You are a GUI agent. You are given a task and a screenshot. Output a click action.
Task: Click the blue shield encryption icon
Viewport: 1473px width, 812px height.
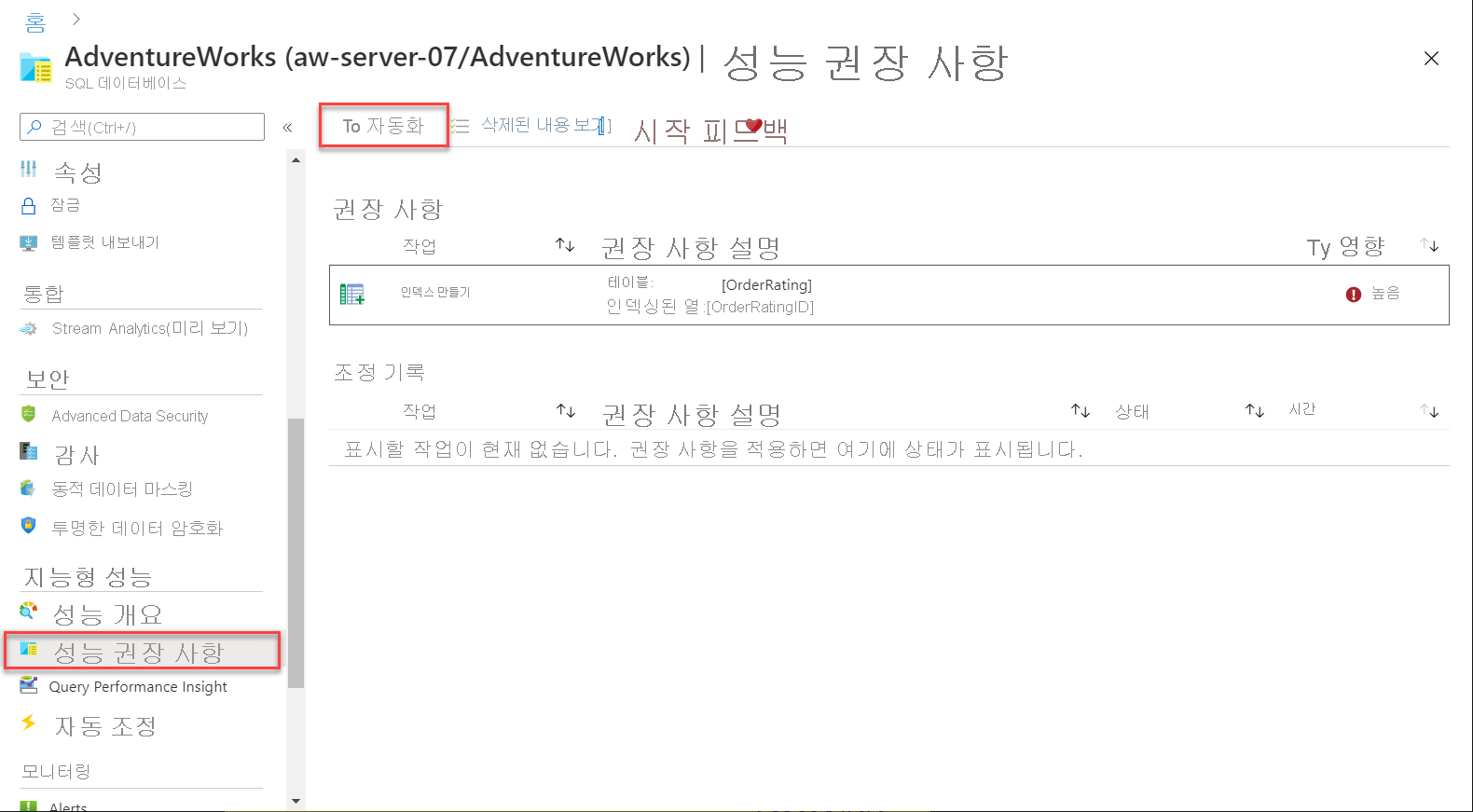29,525
